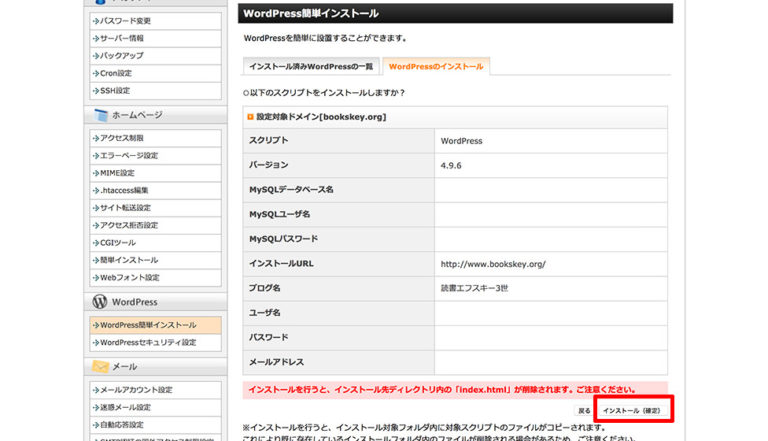768x441 pixels.
Task: Open Cron設定 page
Action: point(156,74)
